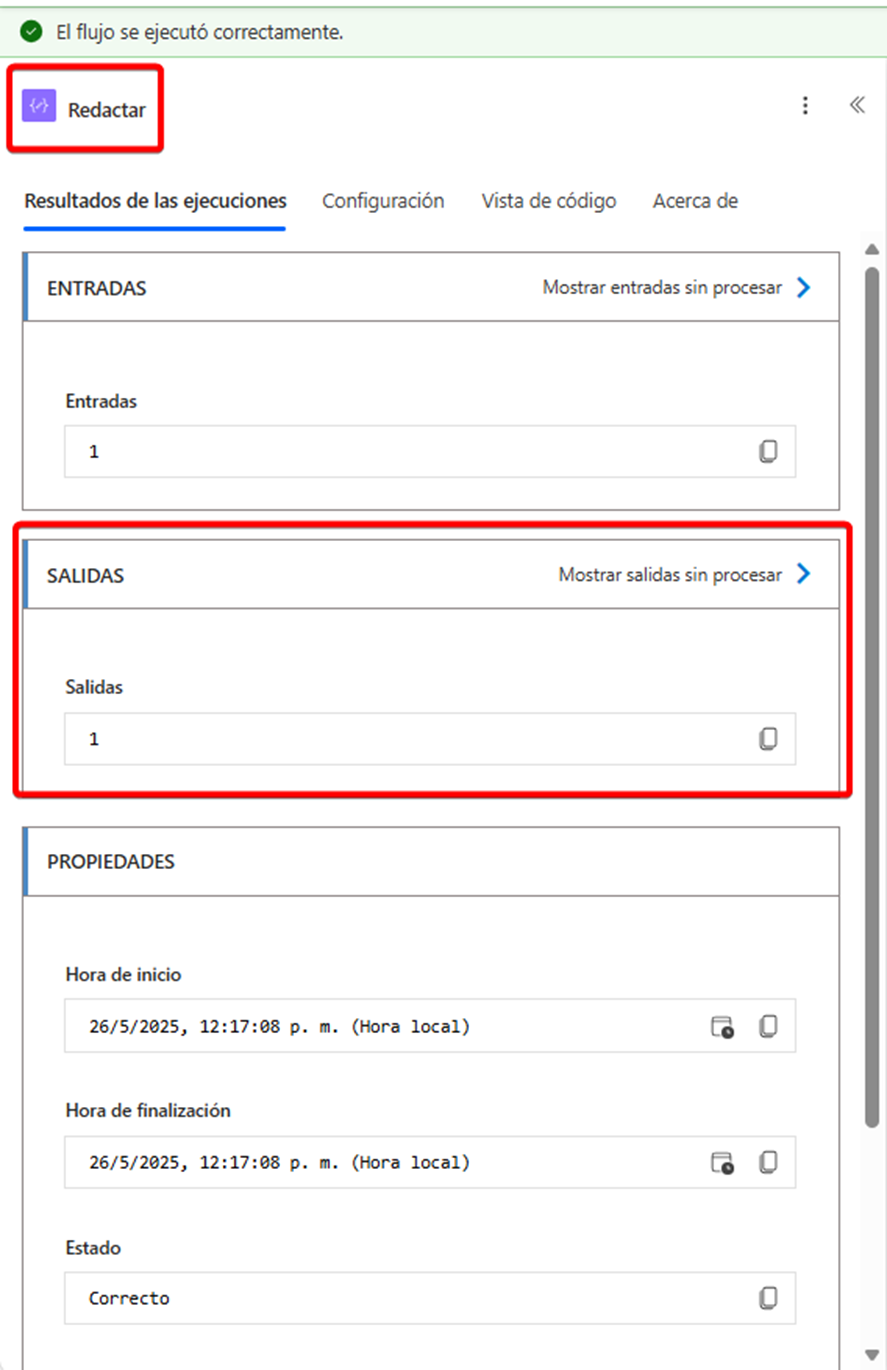
Task: Copy the Hora de finalización value
Action: [767, 1162]
